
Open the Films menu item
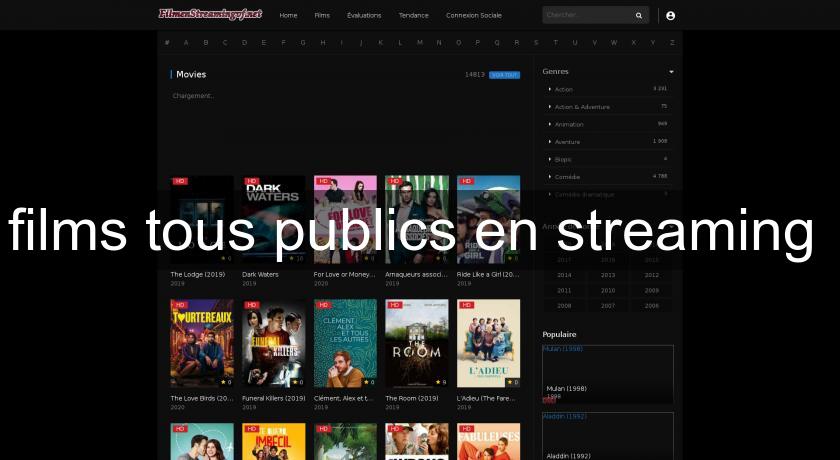point(322,16)
